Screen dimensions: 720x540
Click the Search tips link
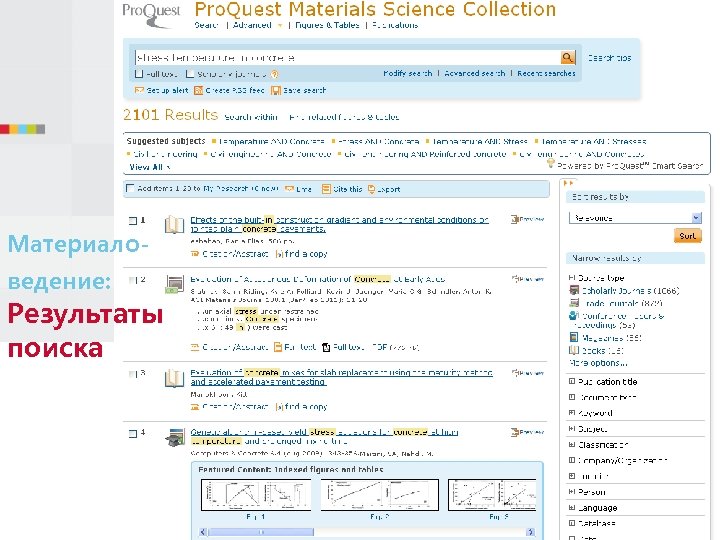610,58
